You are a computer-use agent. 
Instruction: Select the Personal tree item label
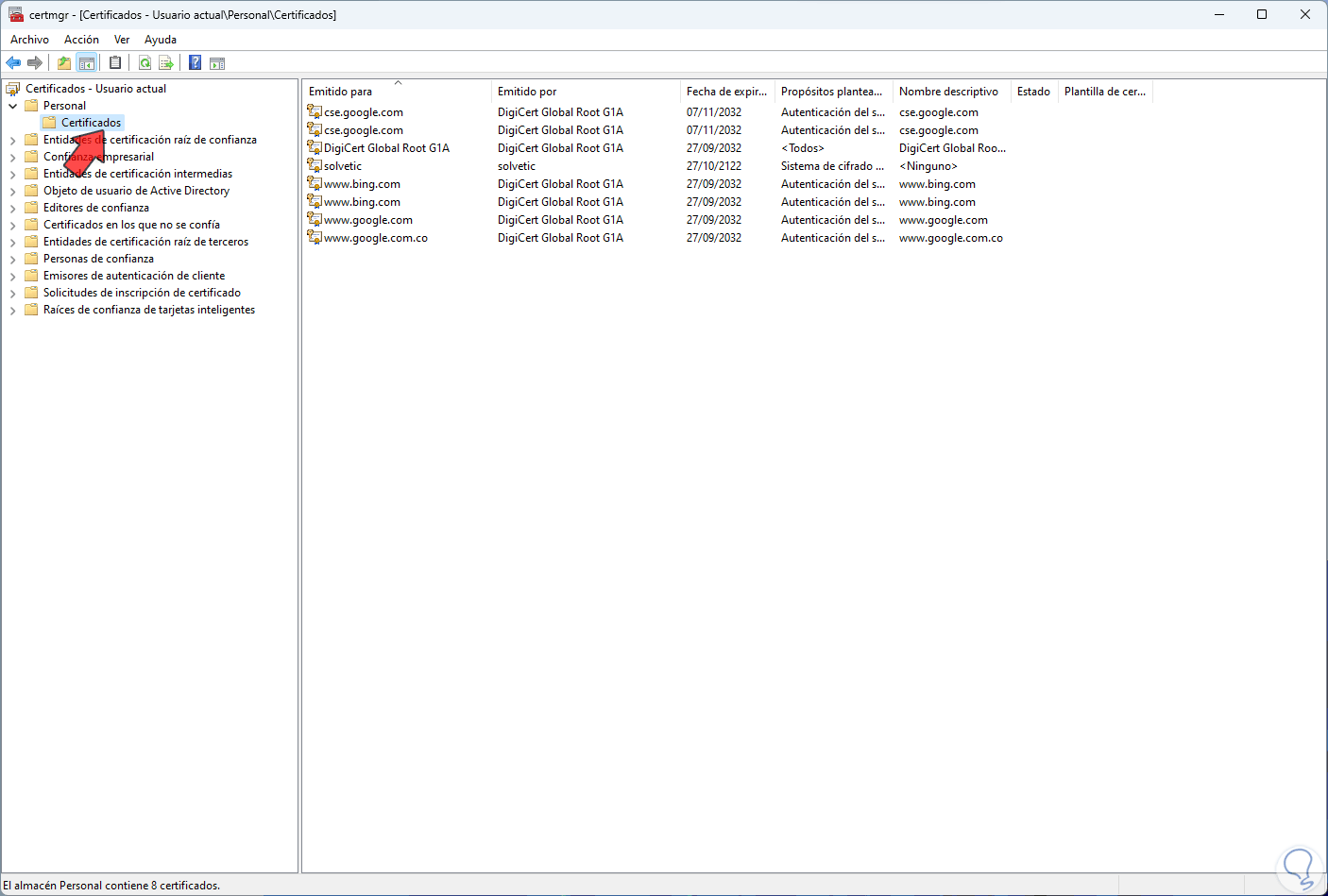tap(64, 106)
